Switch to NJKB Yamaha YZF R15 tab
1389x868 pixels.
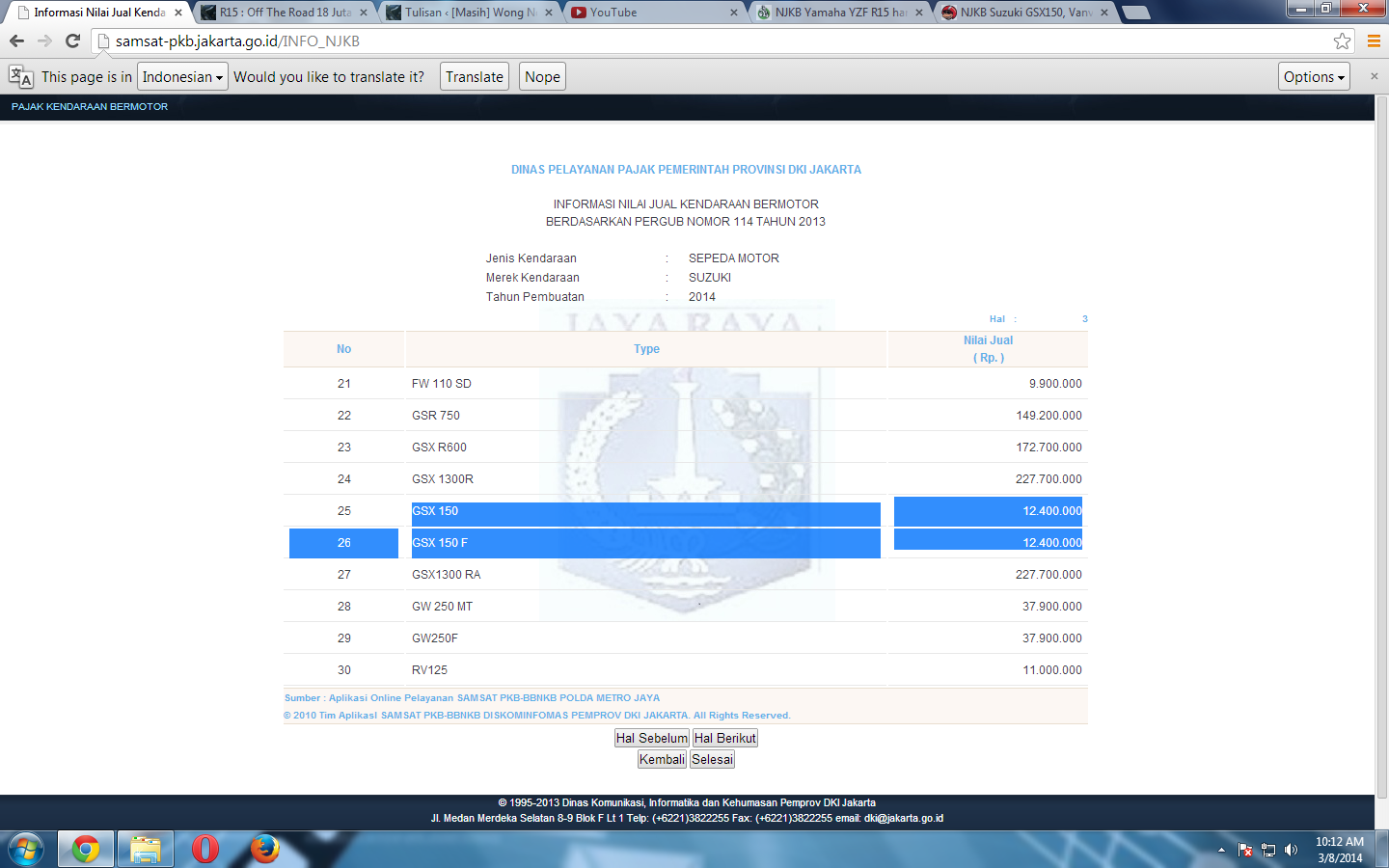pyautogui.click(x=837, y=13)
